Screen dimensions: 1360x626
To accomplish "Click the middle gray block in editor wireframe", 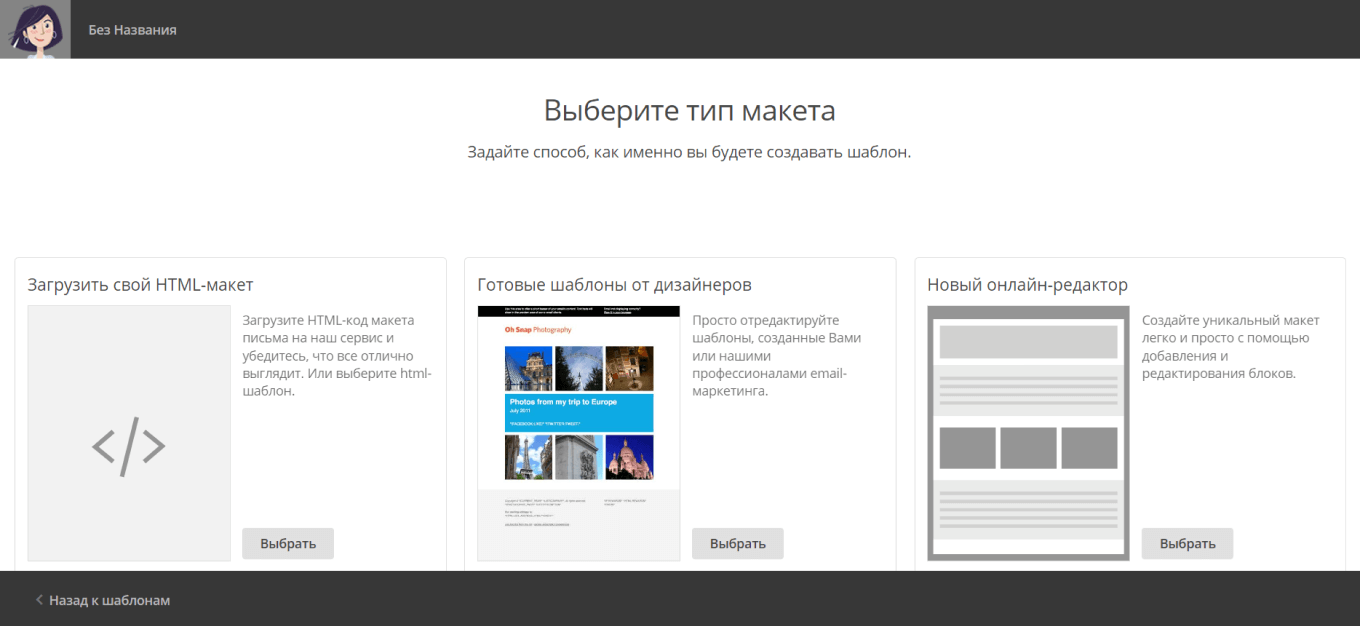I will click(1028, 448).
